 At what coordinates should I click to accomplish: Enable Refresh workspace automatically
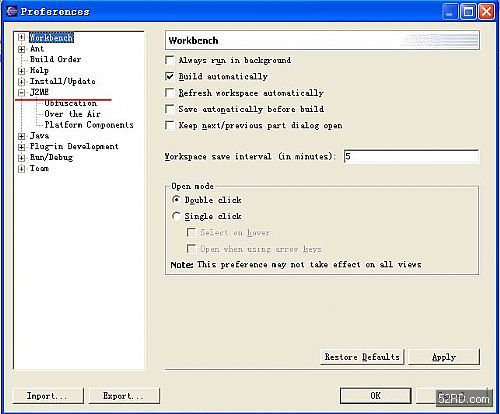point(169,93)
